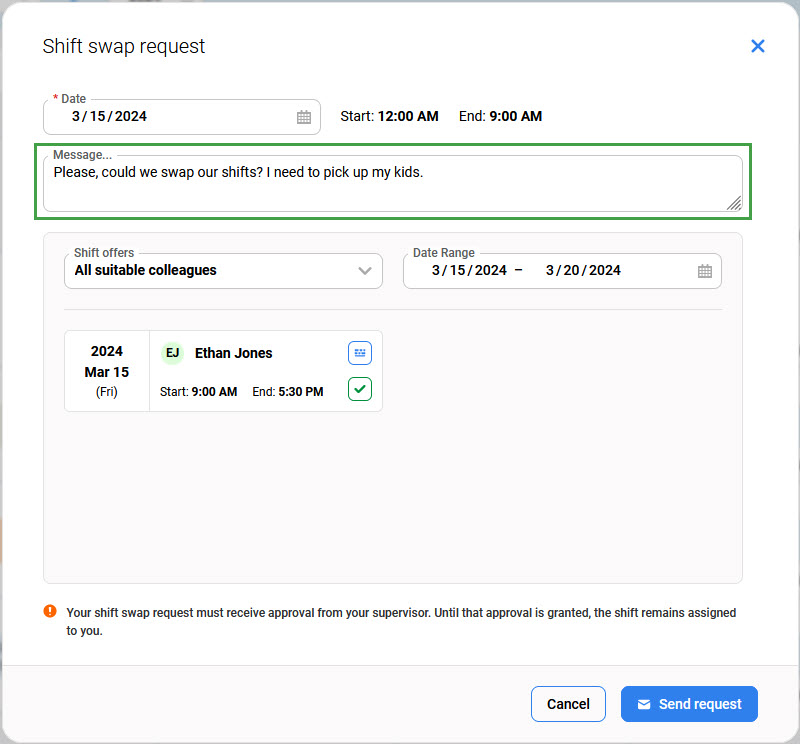Click the Send request button
The width and height of the screenshot is (800, 744).
coord(689,704)
